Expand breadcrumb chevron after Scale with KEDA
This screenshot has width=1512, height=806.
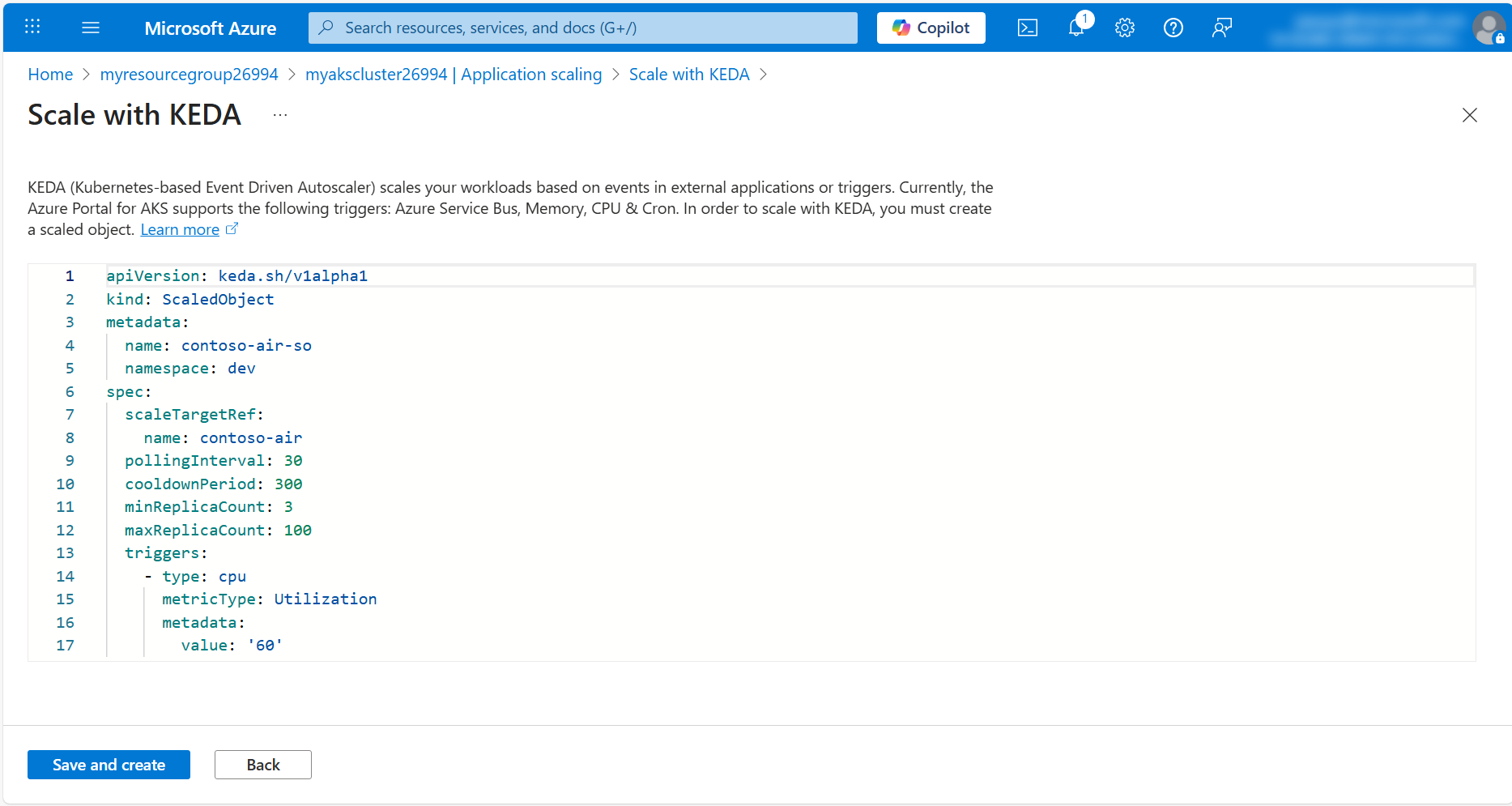(x=762, y=75)
